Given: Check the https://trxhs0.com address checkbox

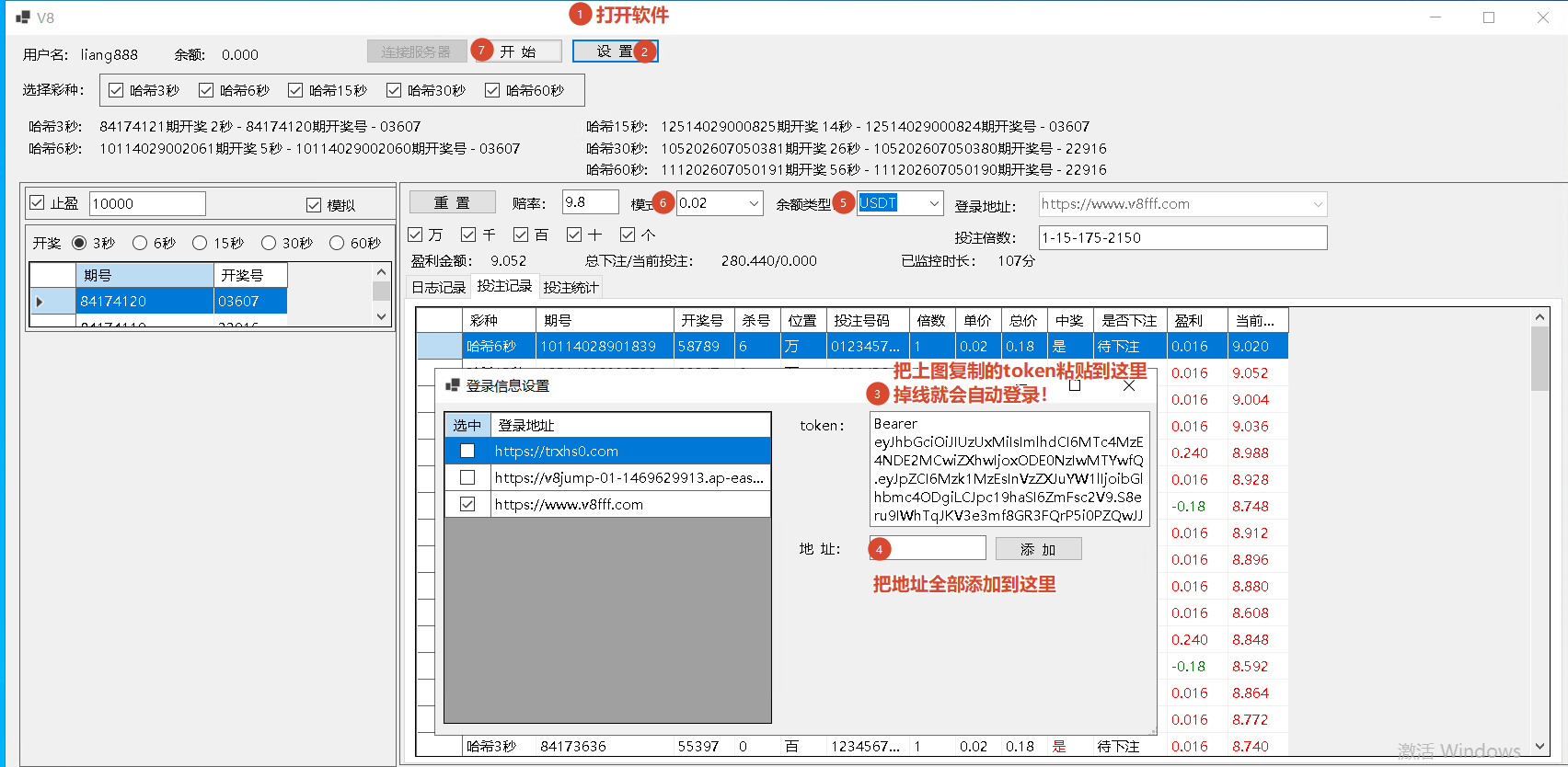Looking at the screenshot, I should (467, 451).
